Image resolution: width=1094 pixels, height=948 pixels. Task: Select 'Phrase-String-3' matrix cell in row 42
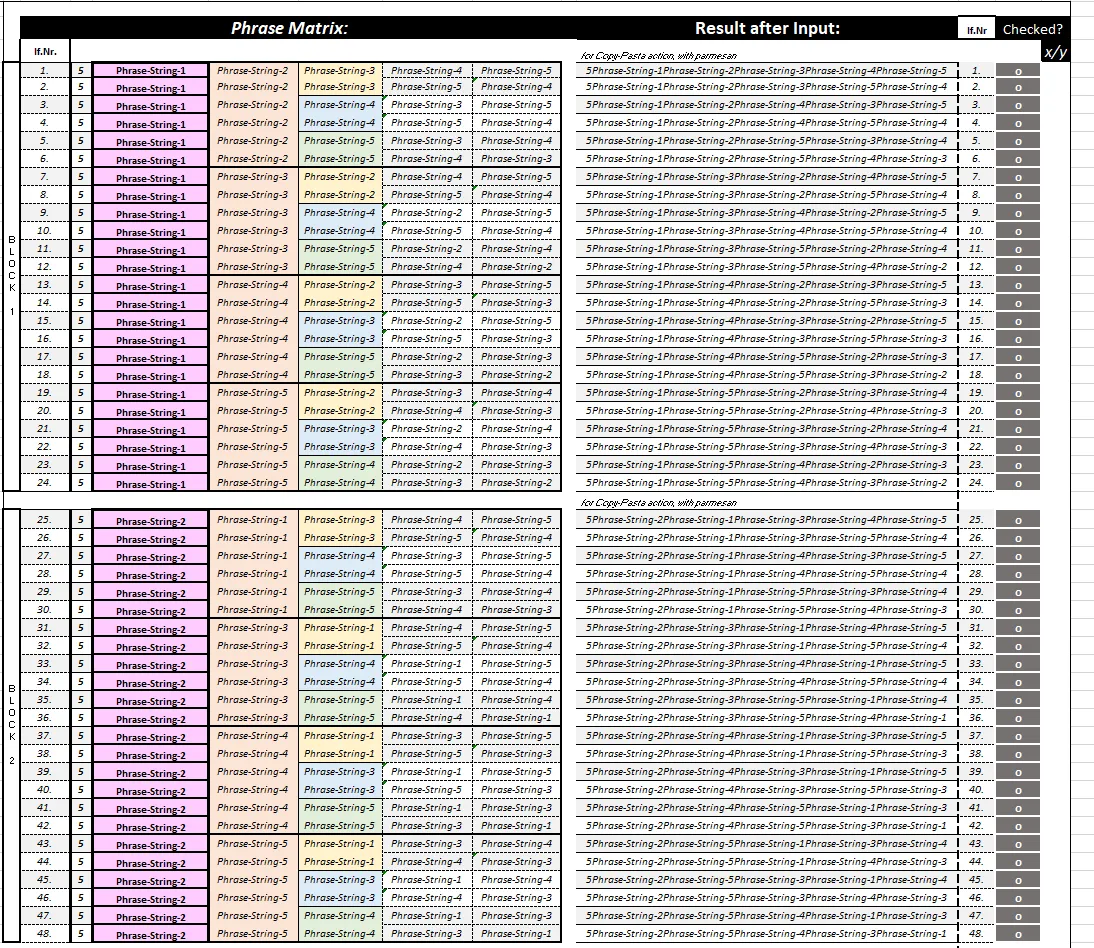pos(426,826)
